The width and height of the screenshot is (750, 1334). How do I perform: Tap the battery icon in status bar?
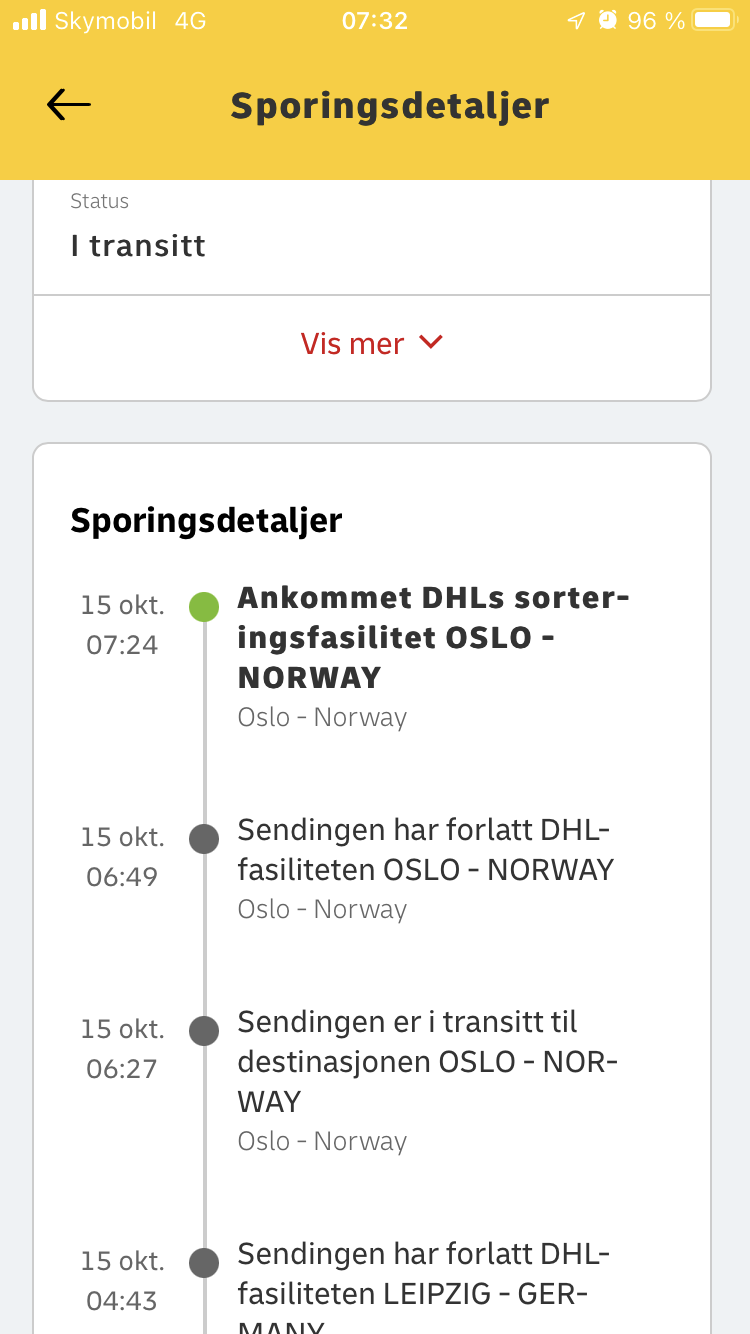(x=714, y=20)
